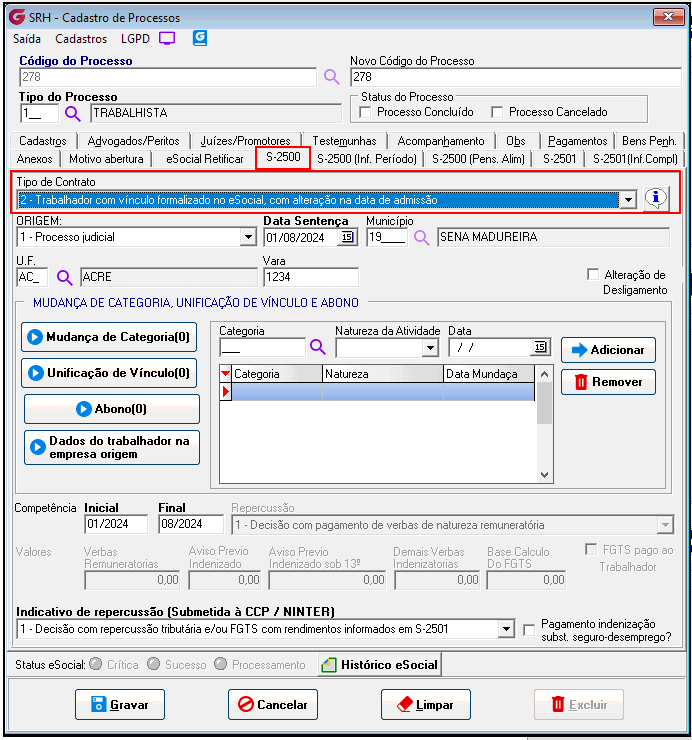
Task: Expand Natureza da Atividade dropdown
Action: click(430, 348)
